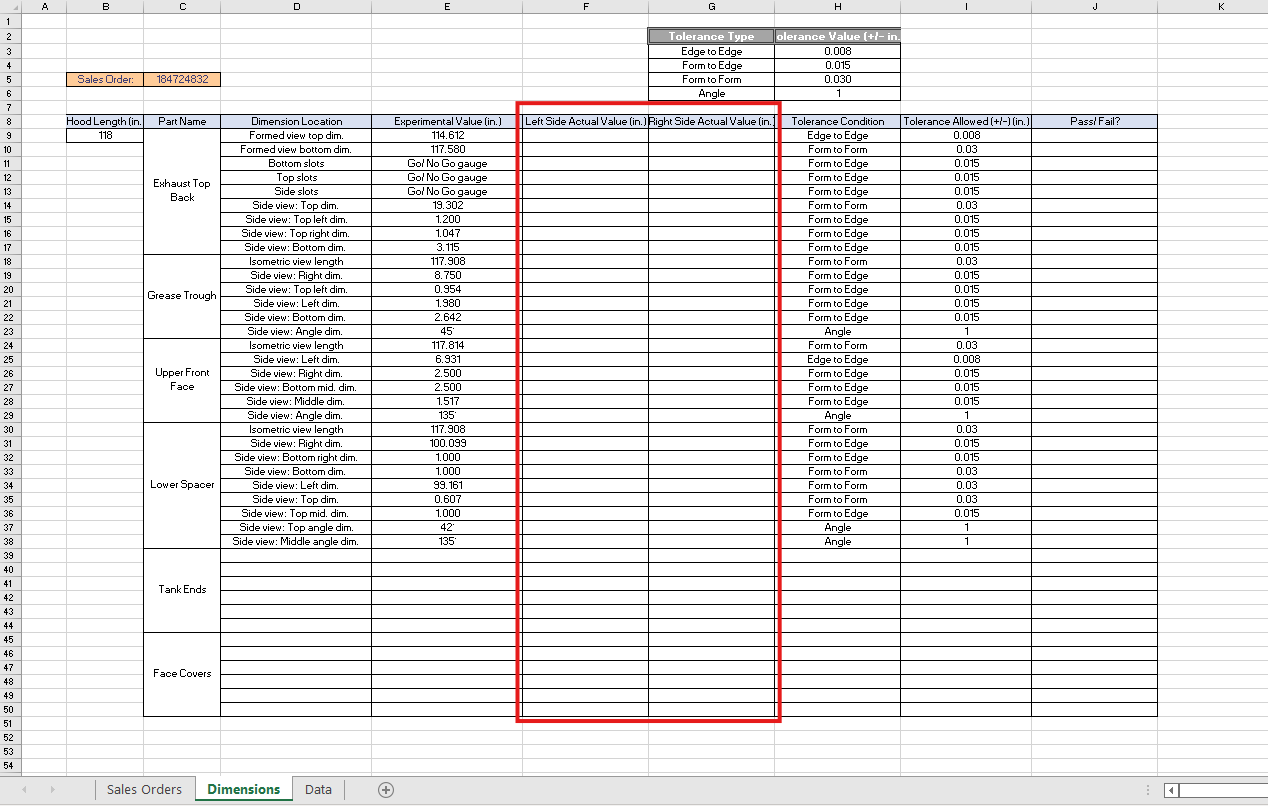Select the experimental value 114.612 cell
The height and width of the screenshot is (806, 1268).
tap(447, 135)
